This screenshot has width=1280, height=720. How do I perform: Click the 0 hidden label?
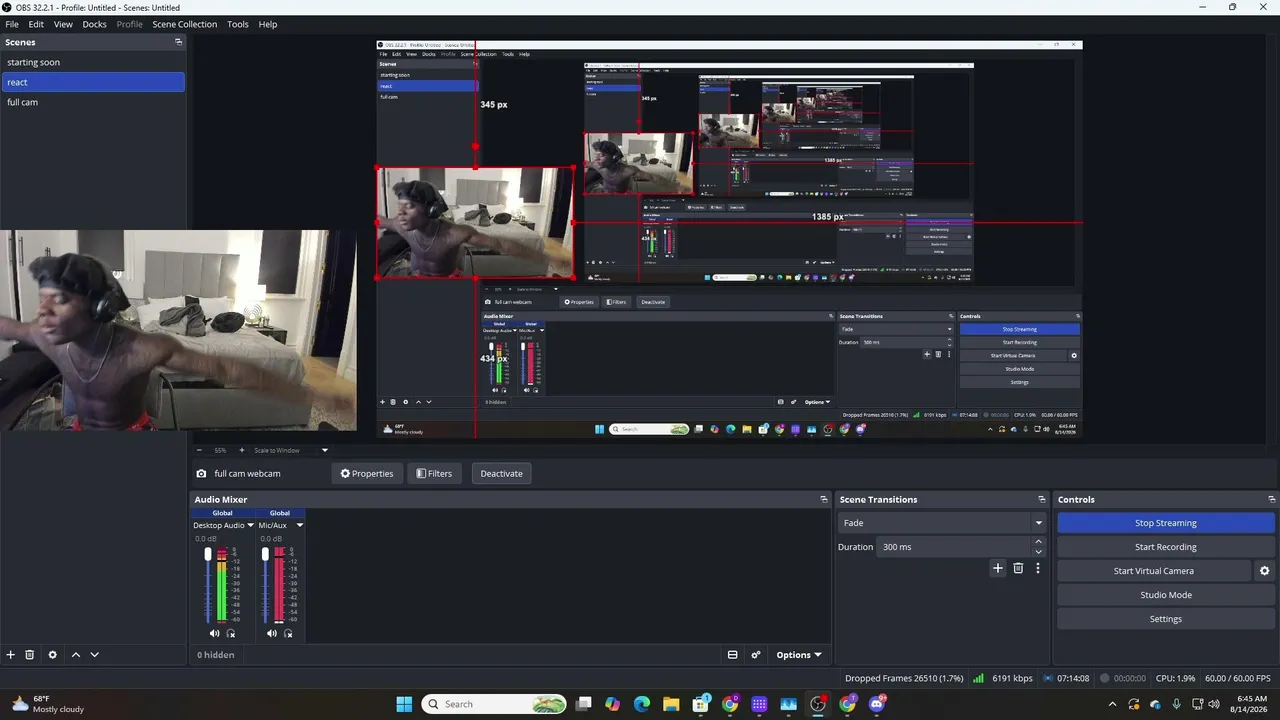(x=215, y=655)
